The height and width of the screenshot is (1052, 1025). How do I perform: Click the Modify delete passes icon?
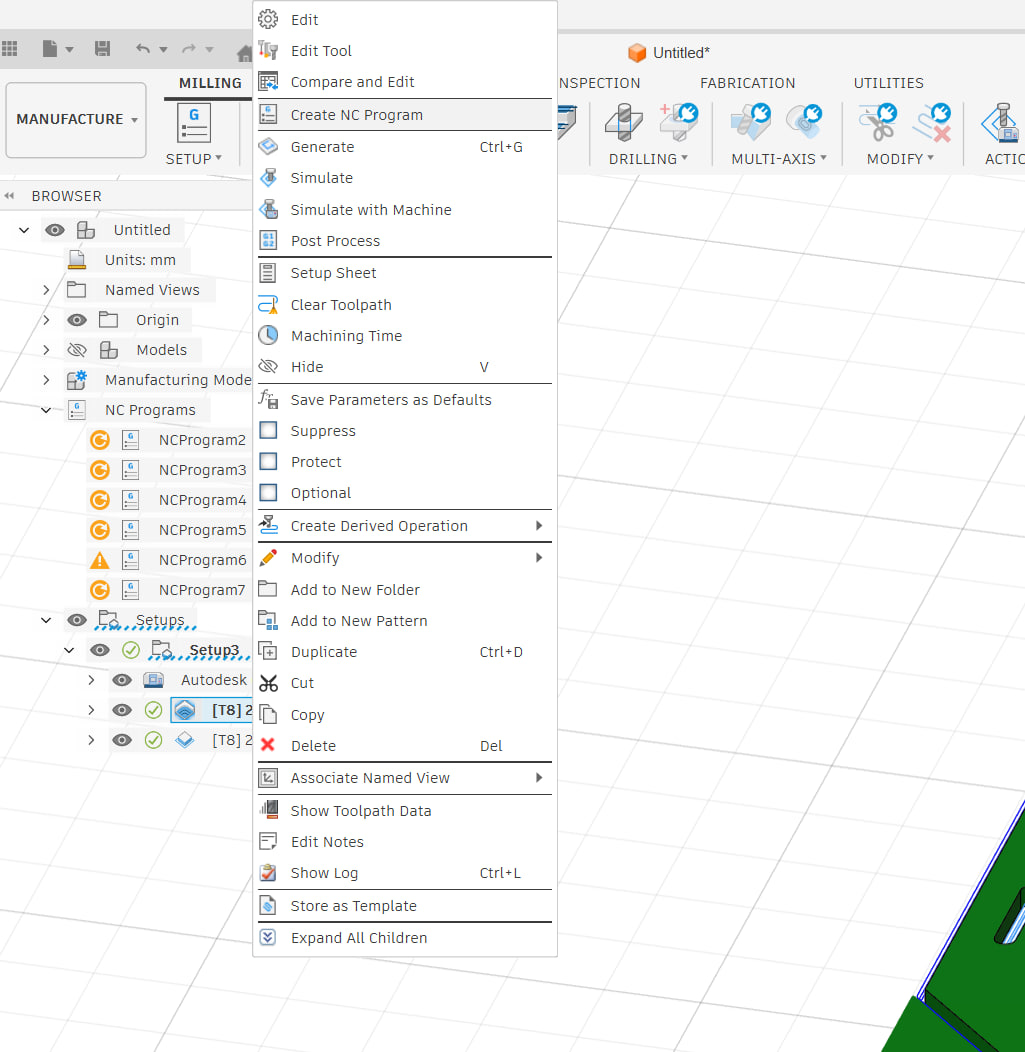tap(932, 121)
